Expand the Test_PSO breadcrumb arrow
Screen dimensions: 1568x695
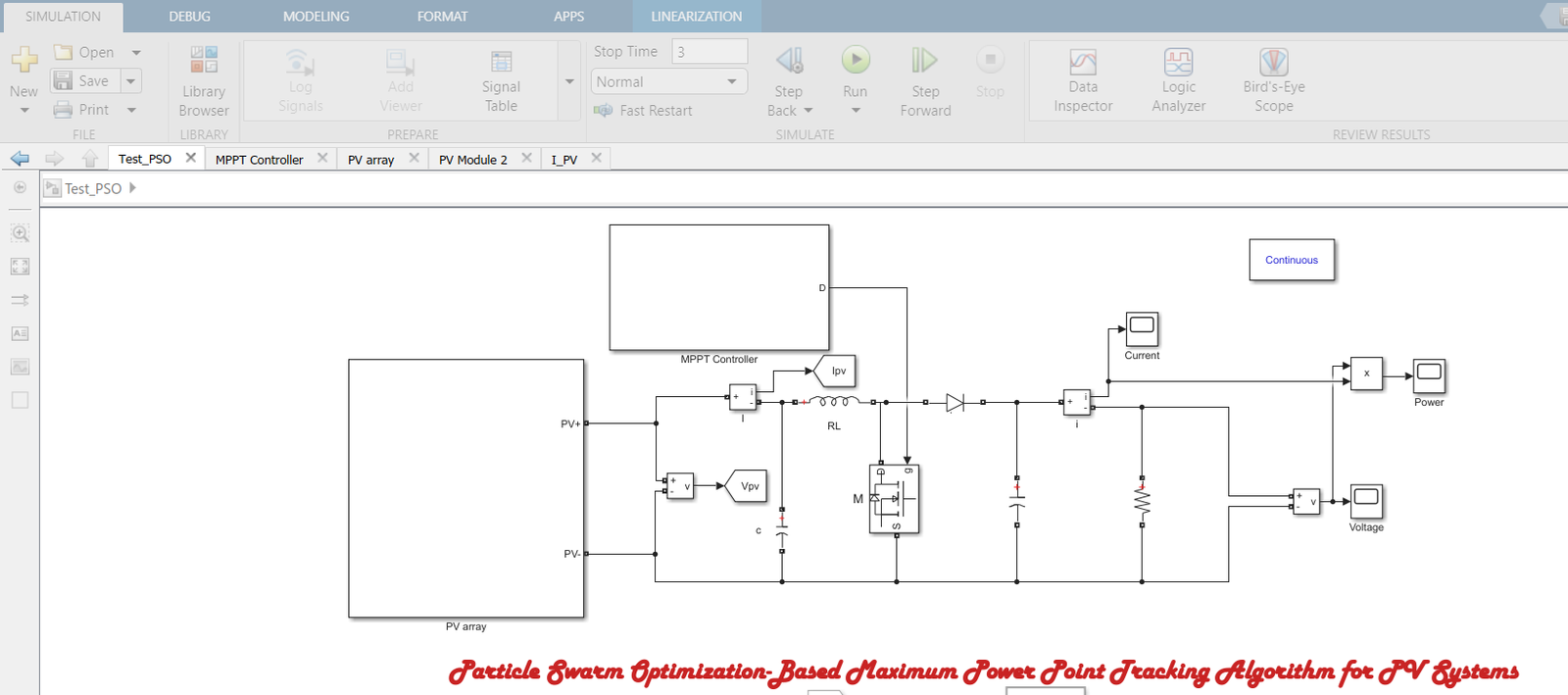[132, 188]
